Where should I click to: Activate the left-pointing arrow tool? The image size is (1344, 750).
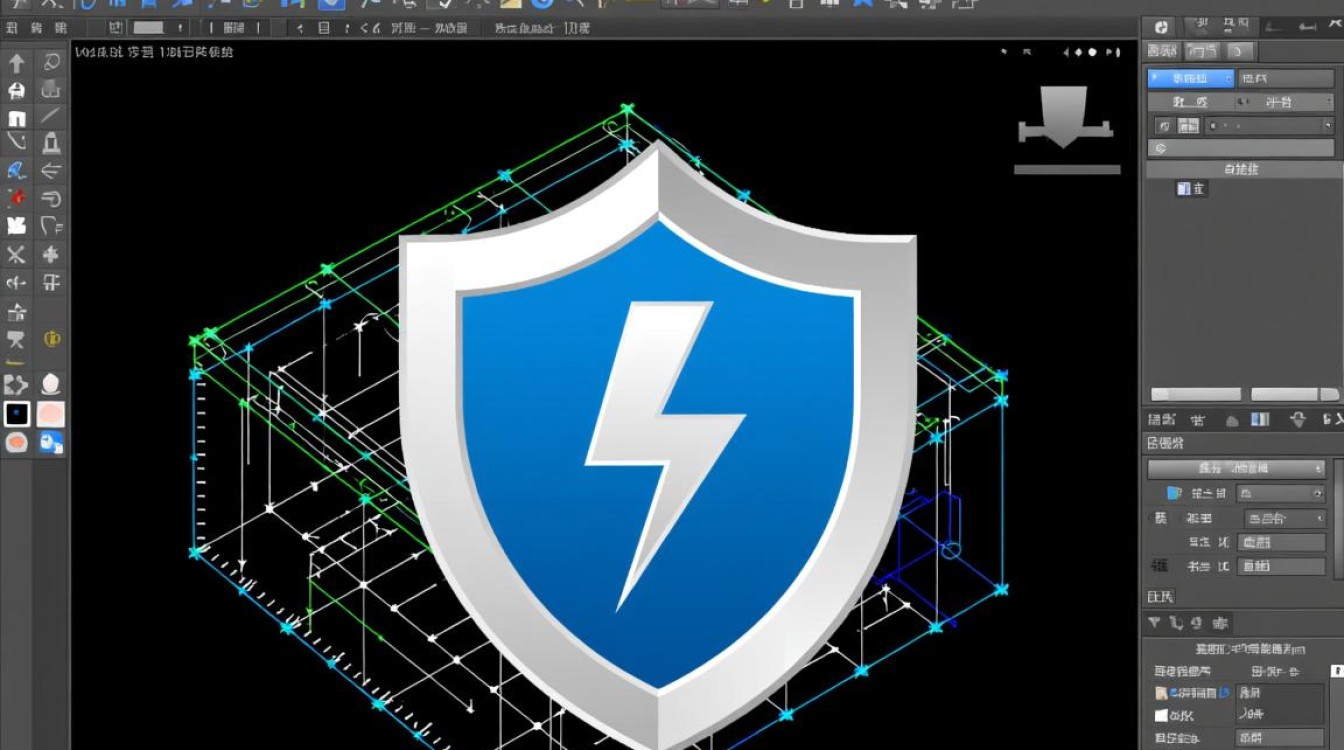pyautogui.click(x=51, y=170)
